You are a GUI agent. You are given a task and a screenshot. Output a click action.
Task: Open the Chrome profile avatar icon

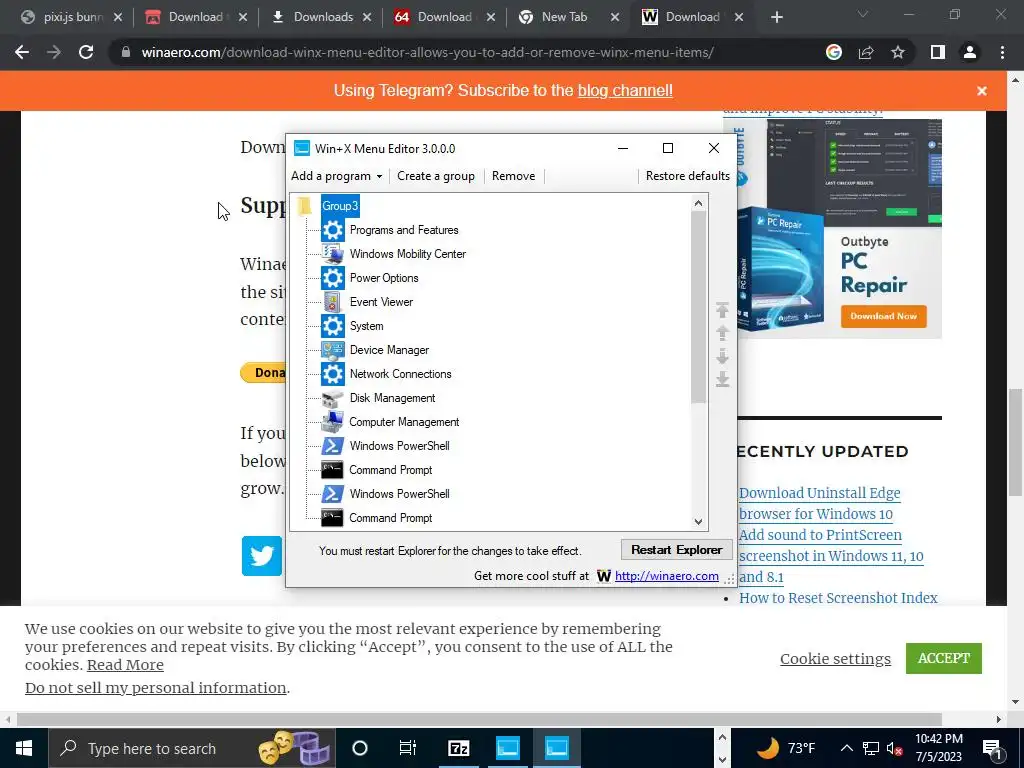pos(970,52)
